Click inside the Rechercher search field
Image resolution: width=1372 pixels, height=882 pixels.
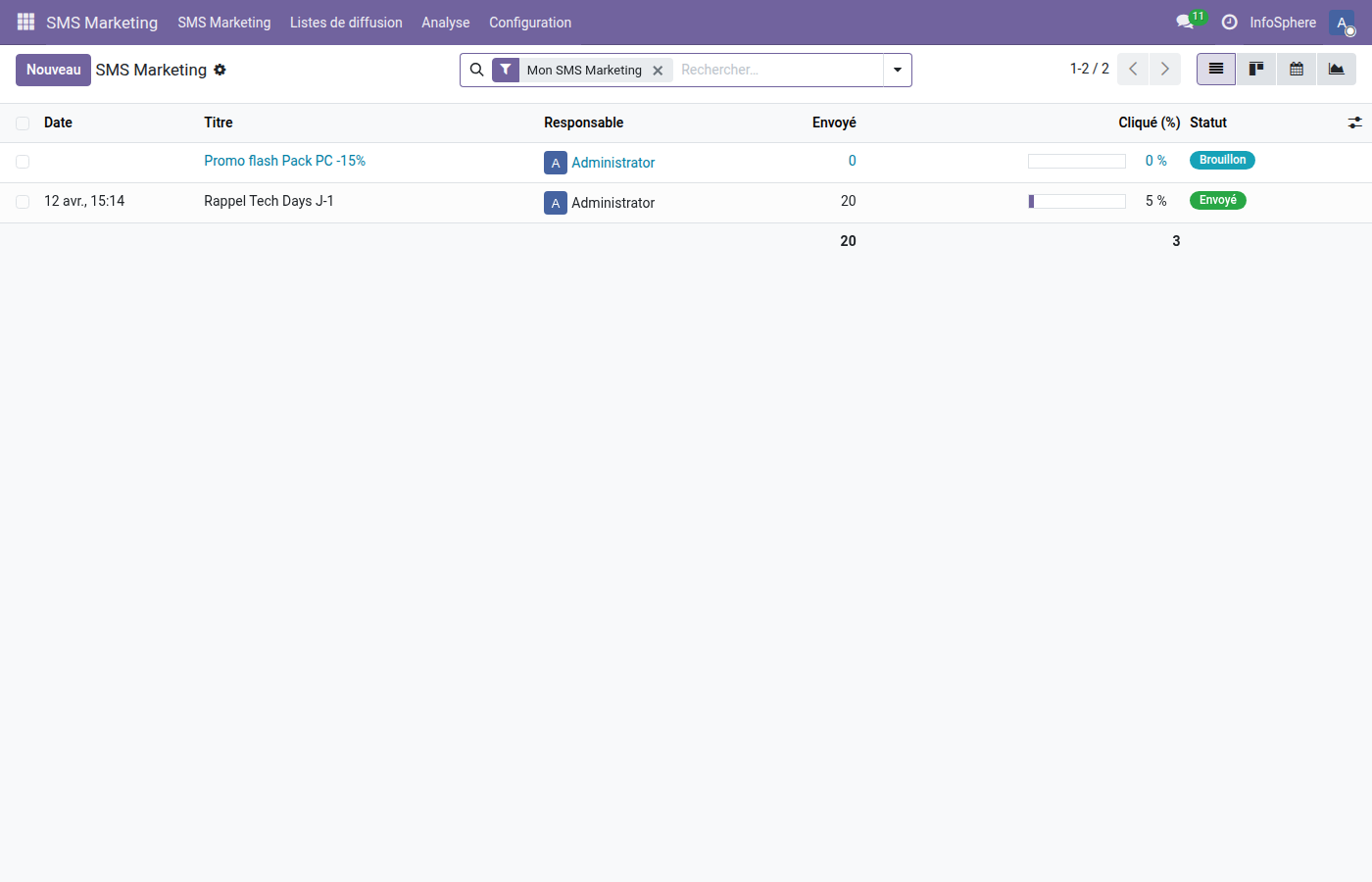pyautogui.click(x=774, y=70)
